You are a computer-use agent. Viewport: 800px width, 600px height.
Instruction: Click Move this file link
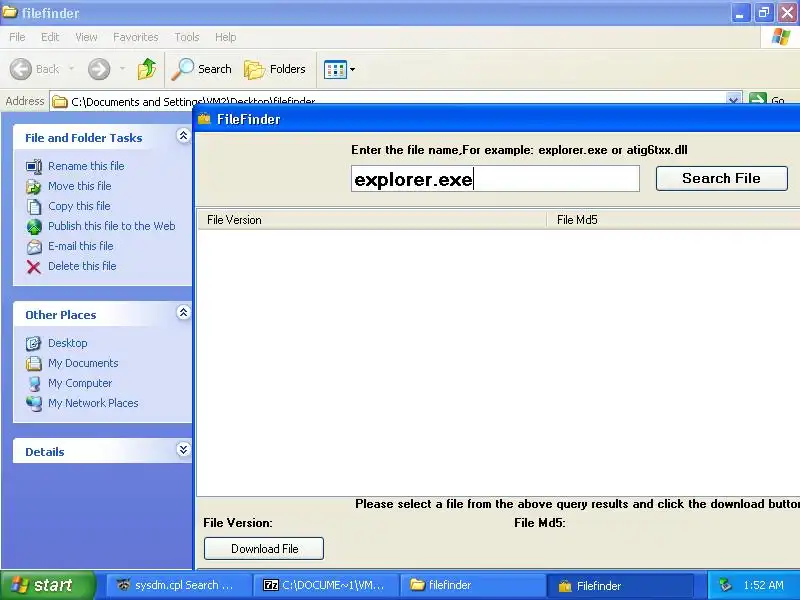coord(80,186)
